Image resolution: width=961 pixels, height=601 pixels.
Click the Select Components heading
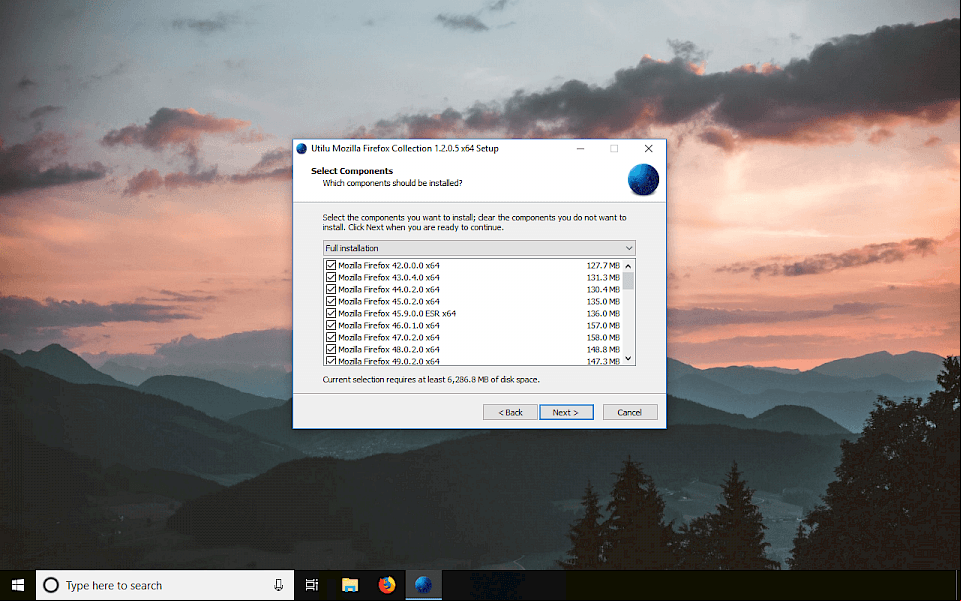[x=352, y=171]
